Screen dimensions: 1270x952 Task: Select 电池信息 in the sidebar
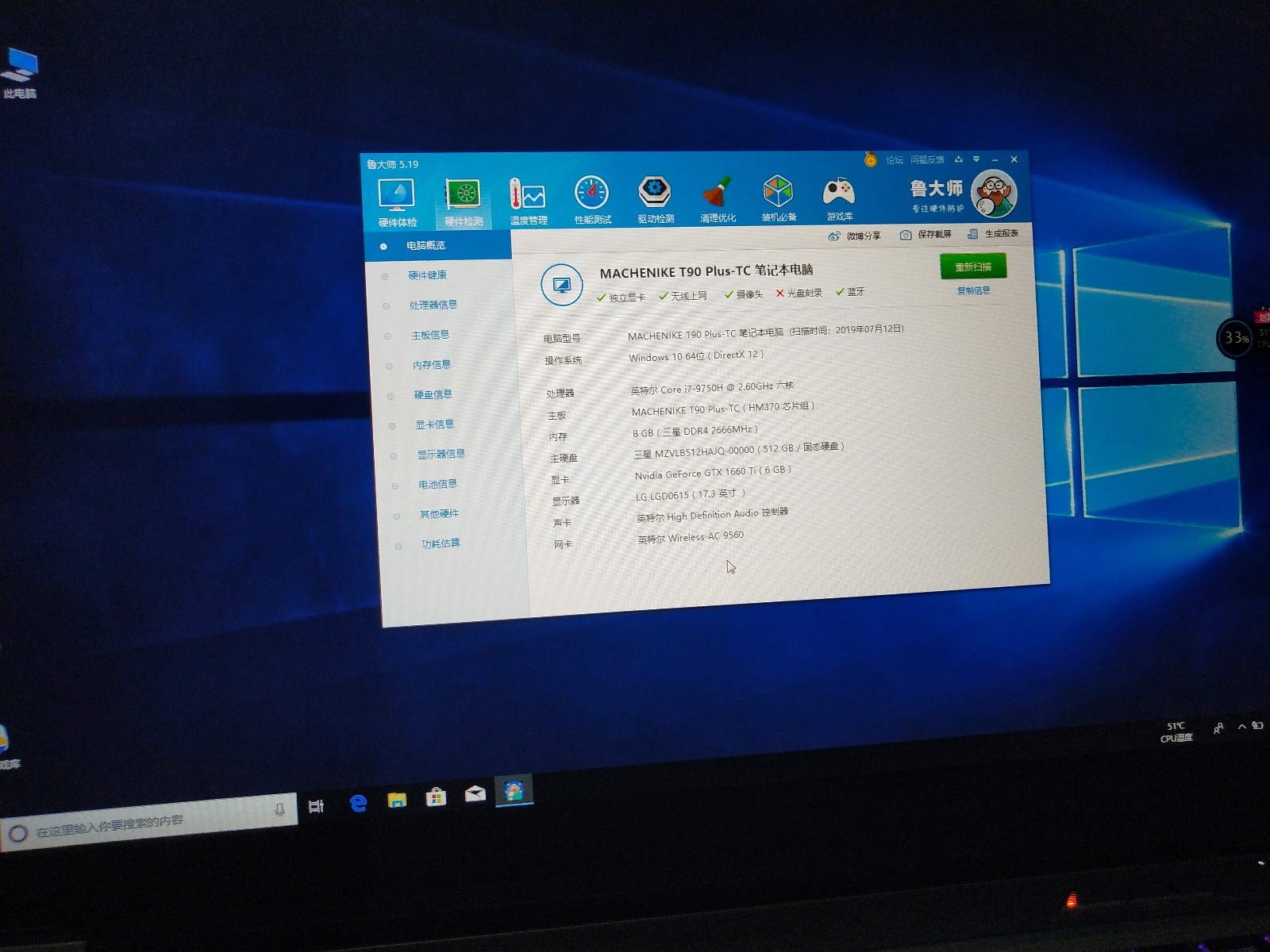pos(437,484)
